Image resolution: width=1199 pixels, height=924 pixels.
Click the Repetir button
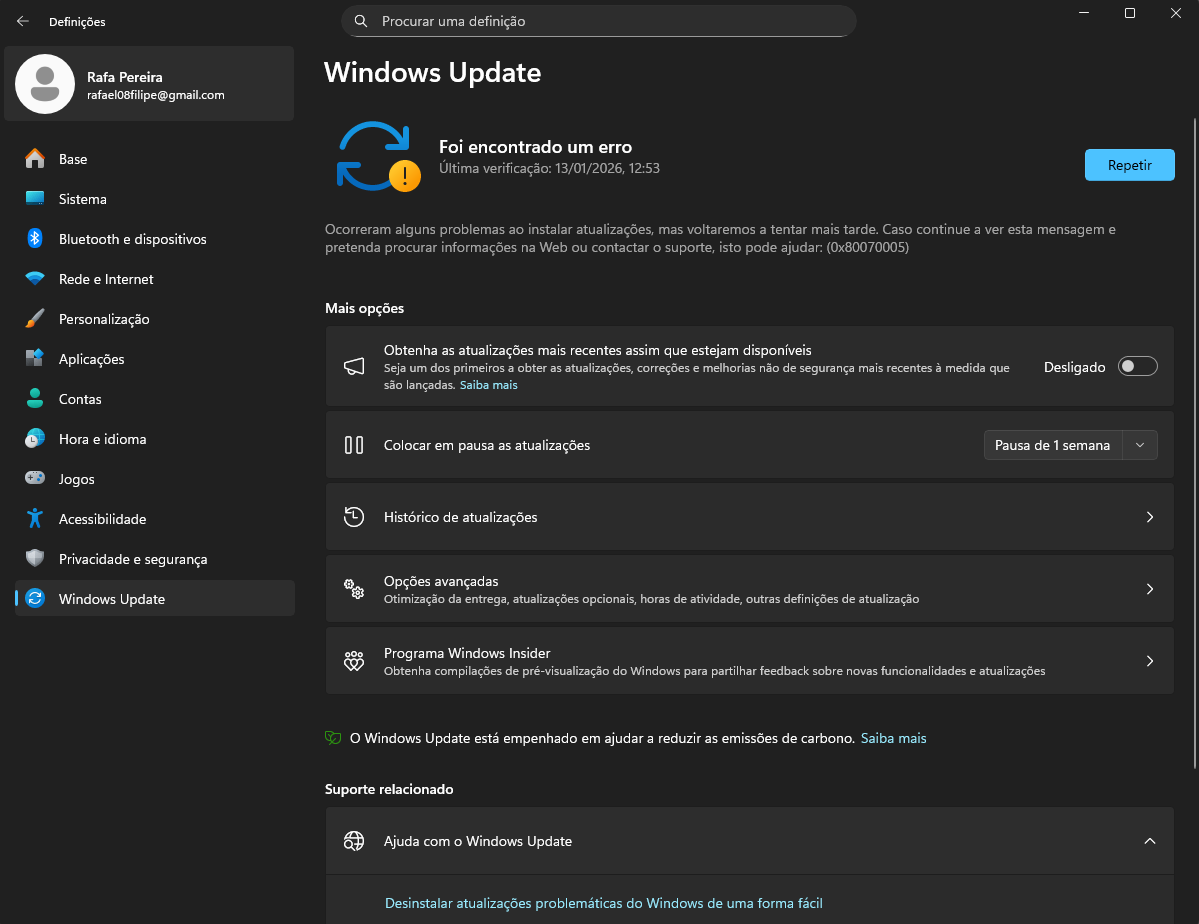(x=1129, y=165)
